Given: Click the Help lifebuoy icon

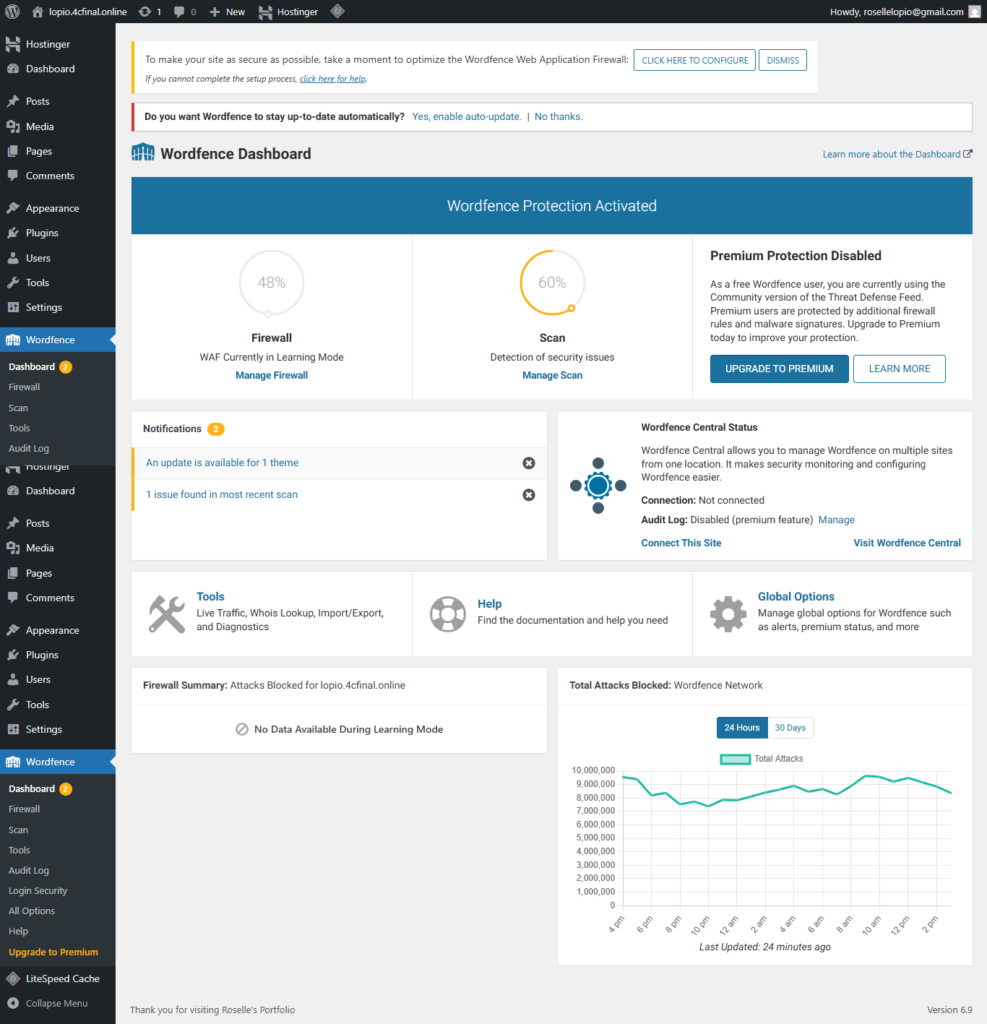Looking at the screenshot, I should [x=447, y=613].
